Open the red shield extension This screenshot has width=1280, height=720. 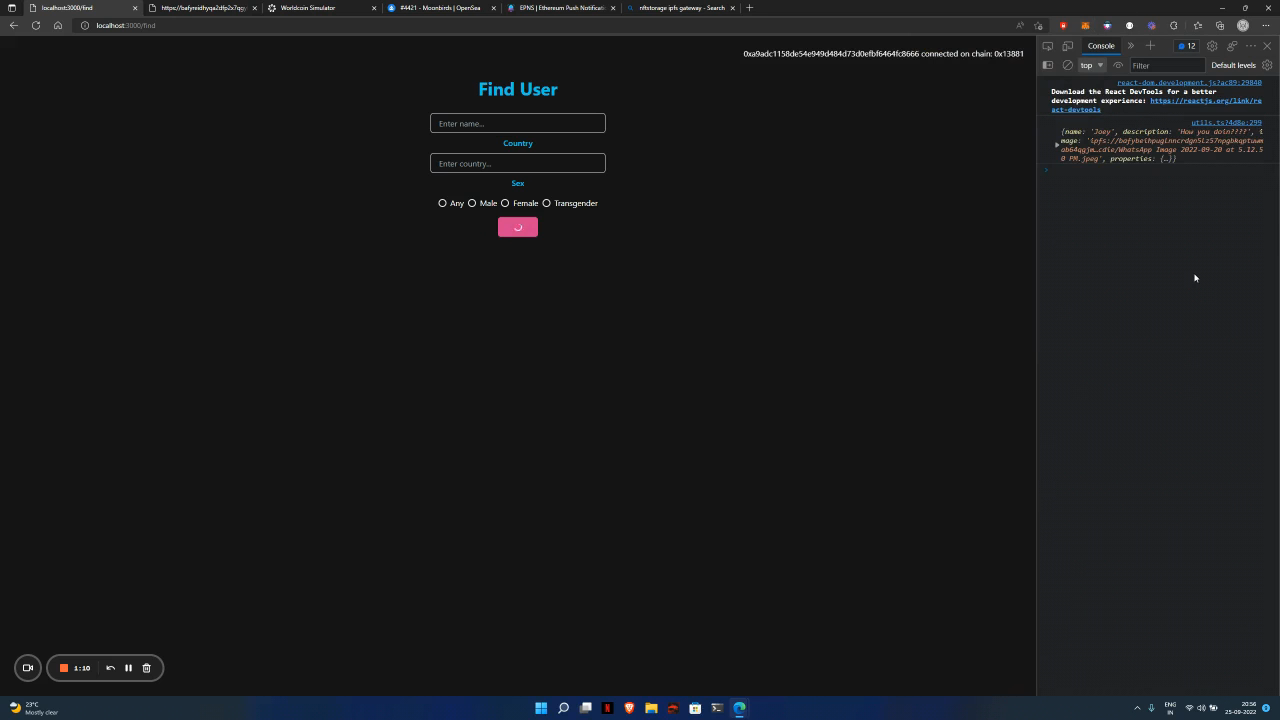click(x=1063, y=25)
